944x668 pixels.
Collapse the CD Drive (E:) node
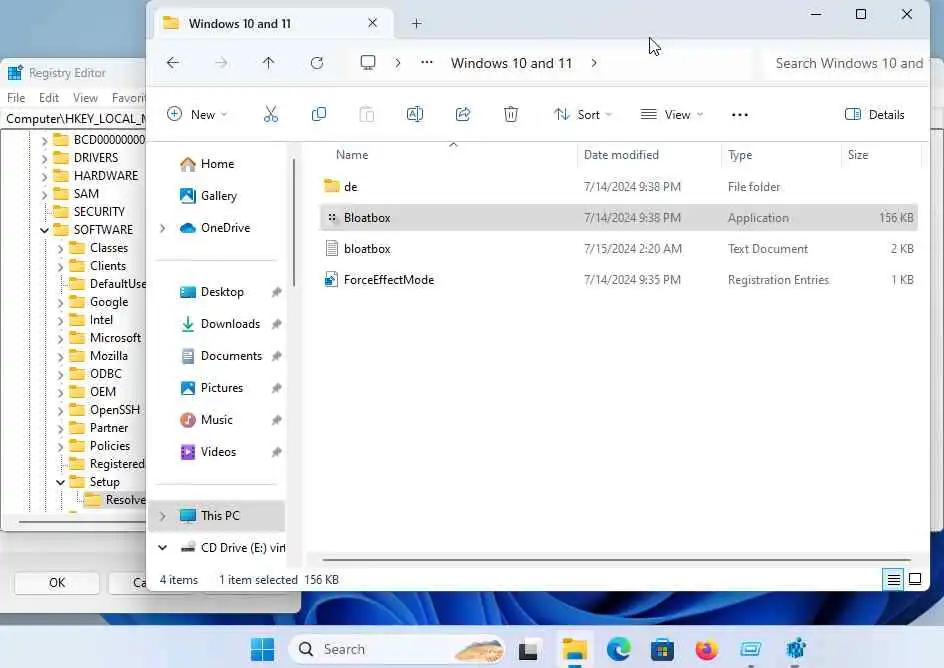coord(163,548)
